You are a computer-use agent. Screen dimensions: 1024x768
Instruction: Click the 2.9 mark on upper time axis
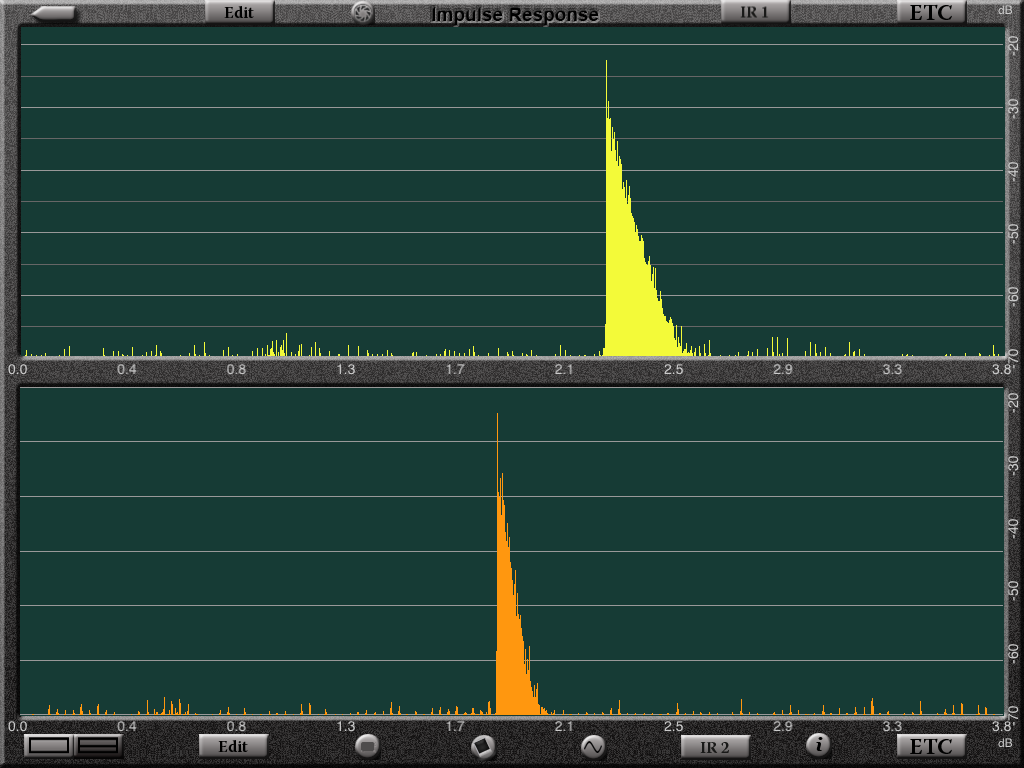[x=782, y=370]
